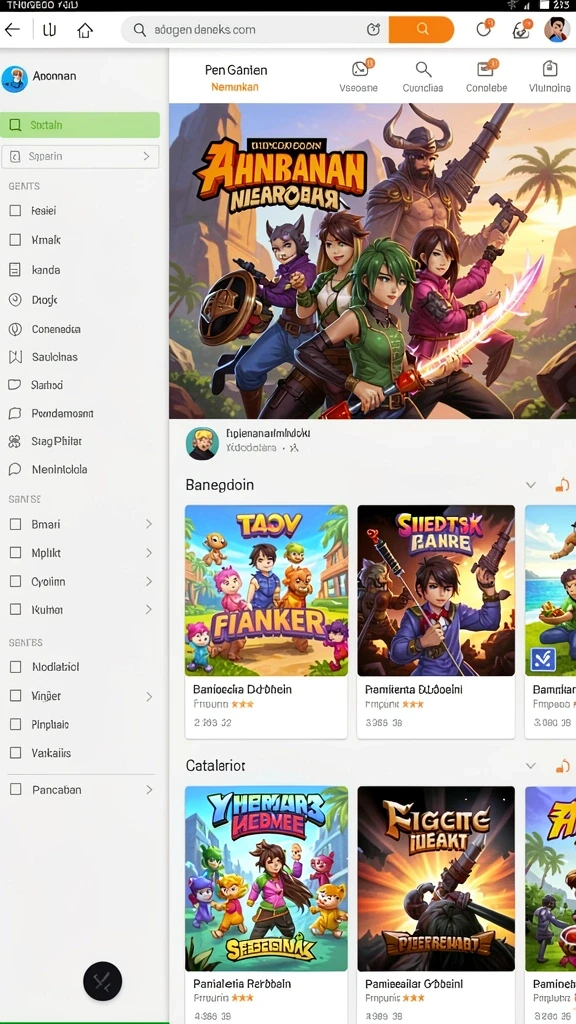The width and height of the screenshot is (576, 1024).
Task: Check the battery icon in status bar
Action: coord(544,5)
